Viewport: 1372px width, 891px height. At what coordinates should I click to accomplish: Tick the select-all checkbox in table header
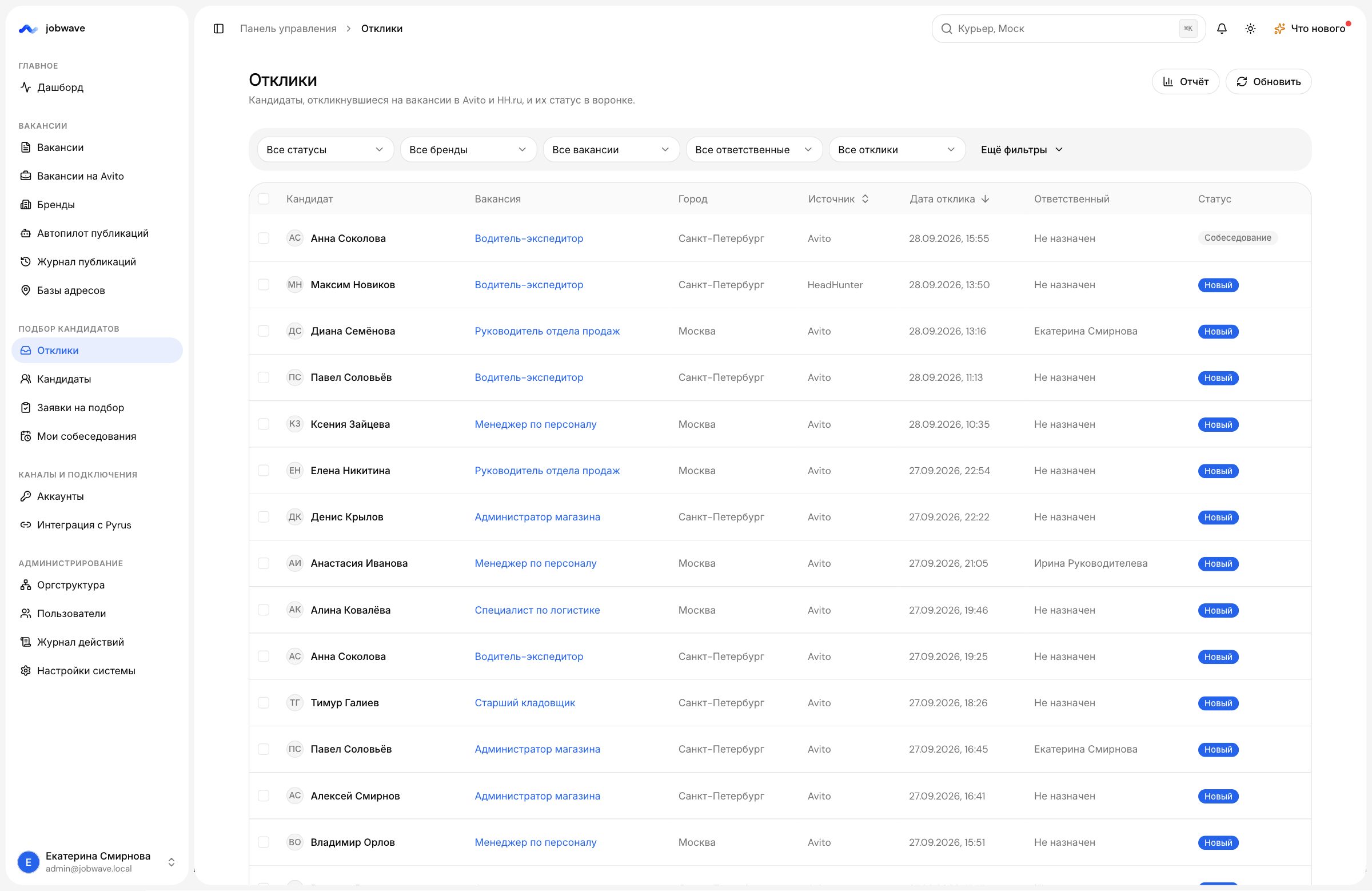point(264,198)
